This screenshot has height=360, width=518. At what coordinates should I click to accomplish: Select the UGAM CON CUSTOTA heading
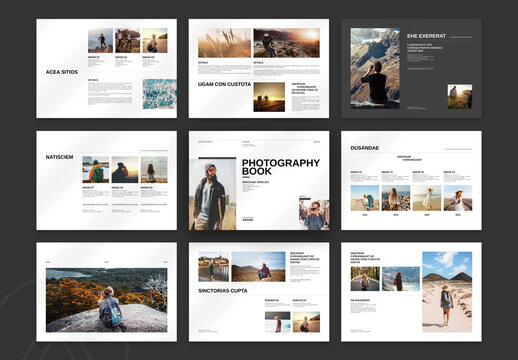224,84
